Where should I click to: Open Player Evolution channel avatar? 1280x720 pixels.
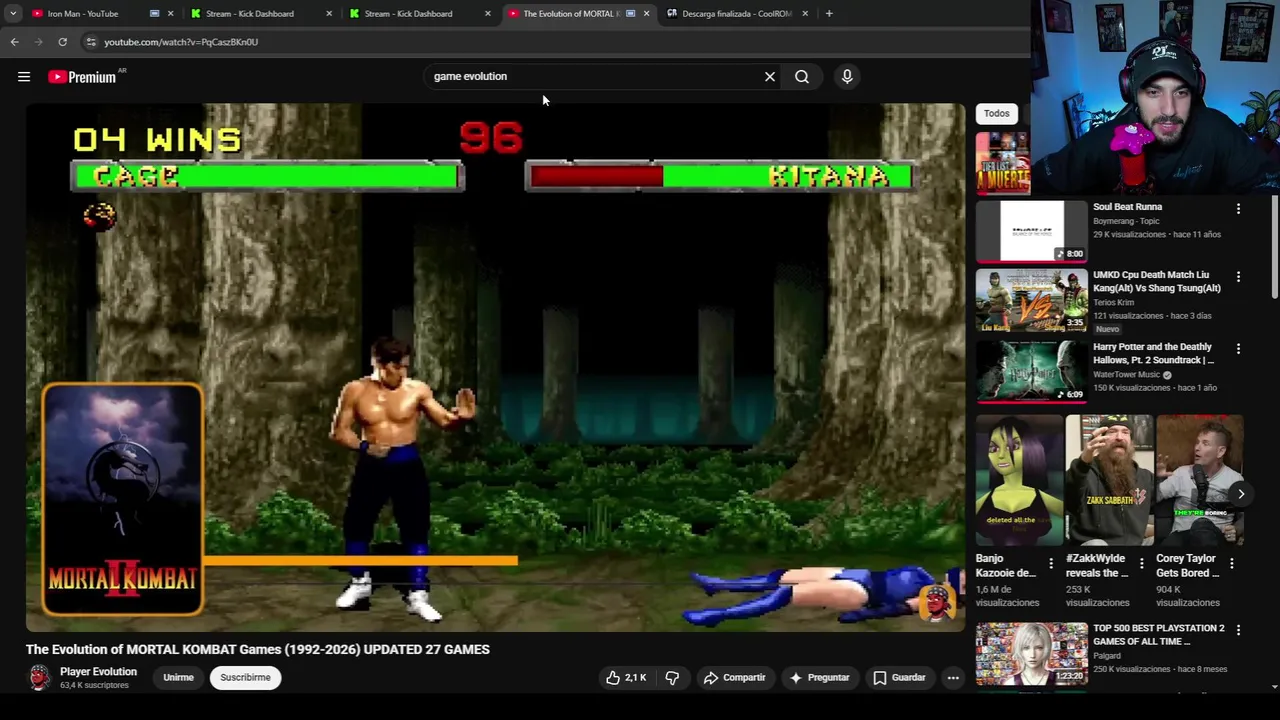point(39,678)
